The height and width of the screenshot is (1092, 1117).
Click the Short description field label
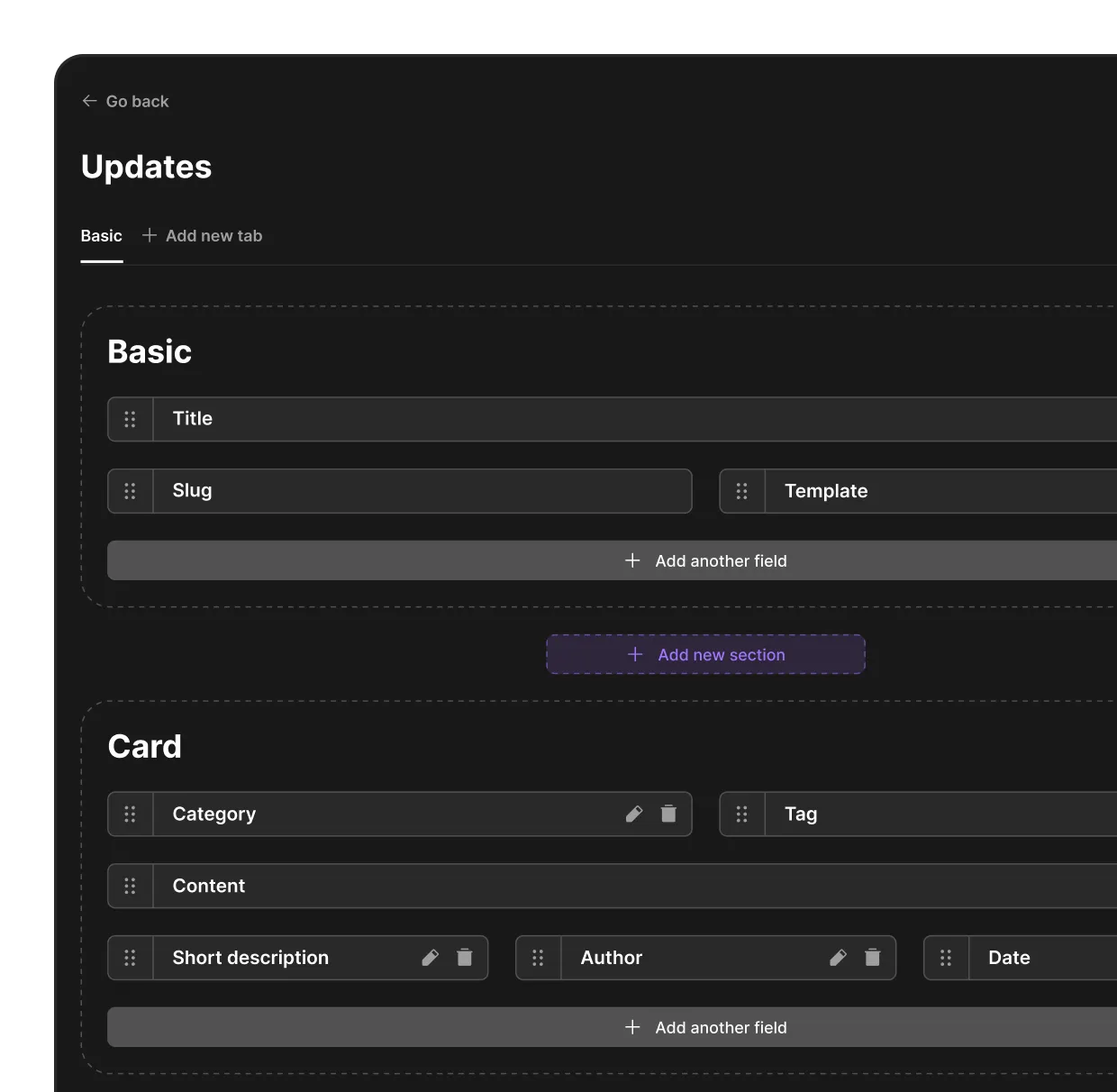(x=250, y=958)
